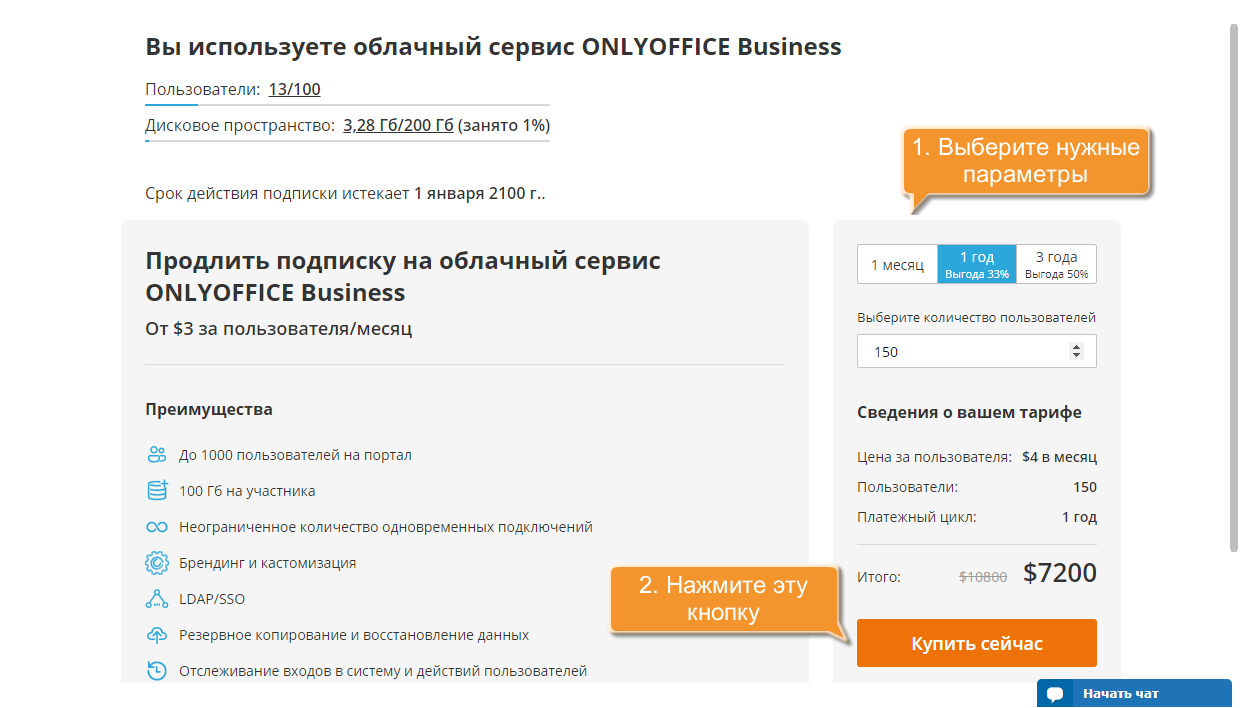Viewport: 1240px width, 708px height.
Task: Decrease the user count with the down arrow
Action: (x=1076, y=355)
